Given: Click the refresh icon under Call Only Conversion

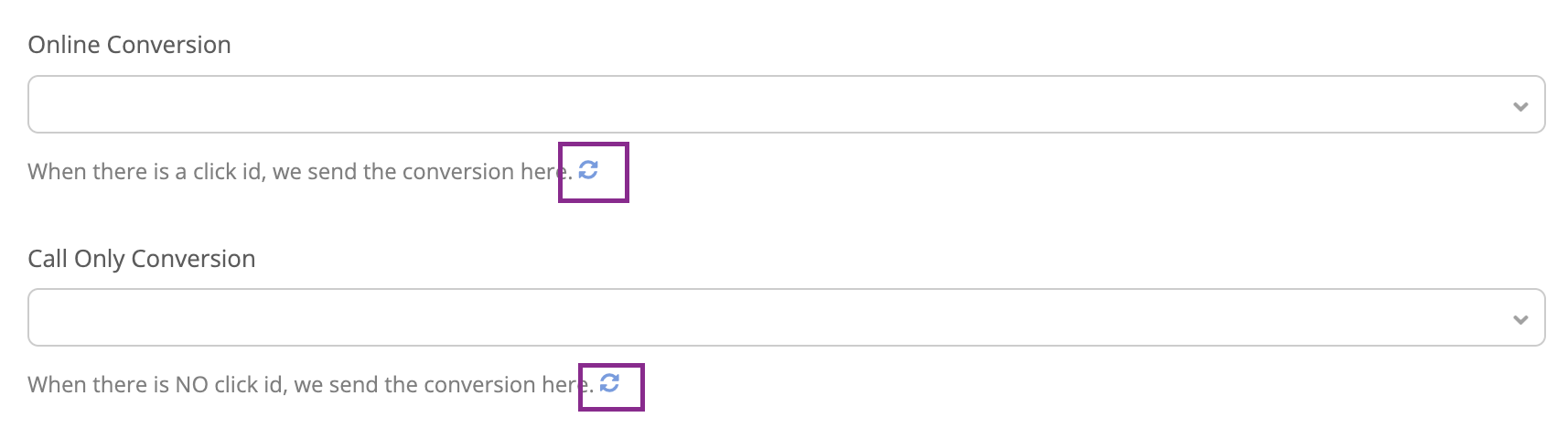Looking at the screenshot, I should pos(609,382).
